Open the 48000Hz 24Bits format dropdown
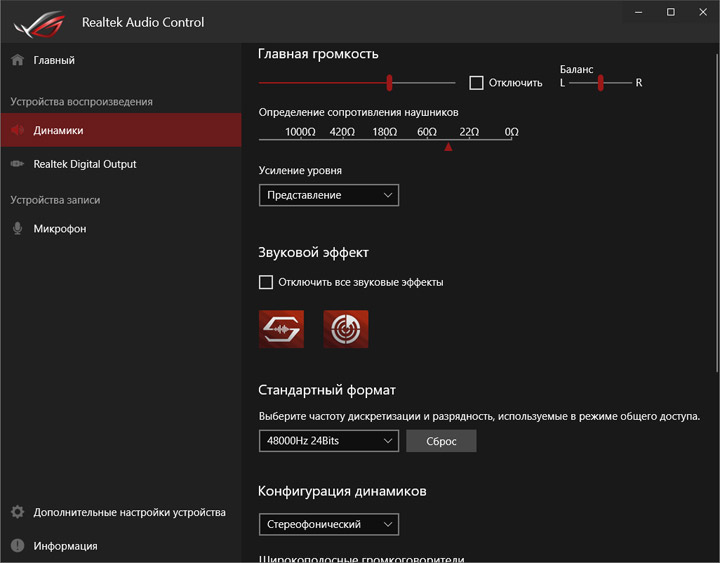 (329, 441)
